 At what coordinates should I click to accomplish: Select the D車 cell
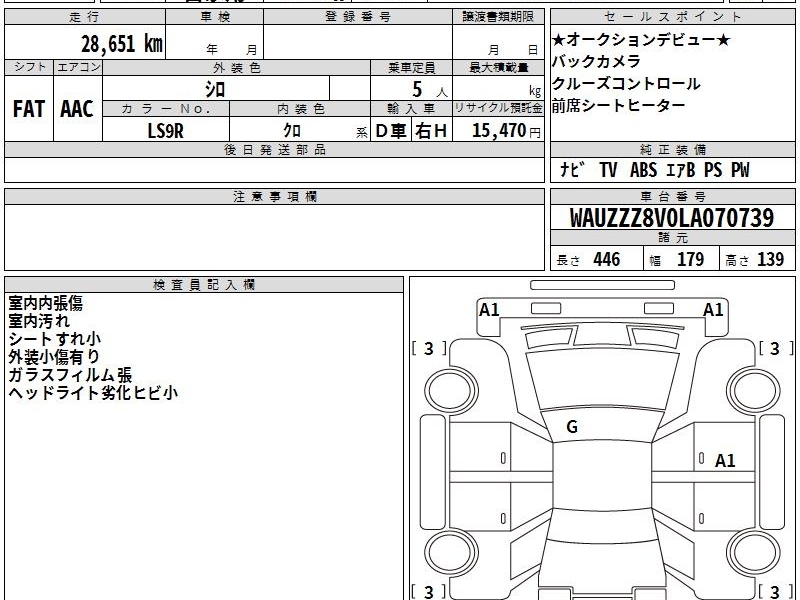tap(391, 131)
